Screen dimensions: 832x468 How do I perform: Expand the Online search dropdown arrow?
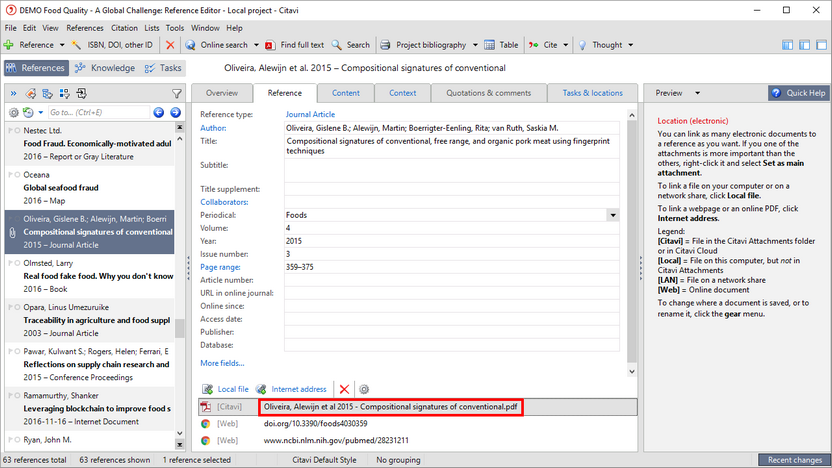point(256,45)
